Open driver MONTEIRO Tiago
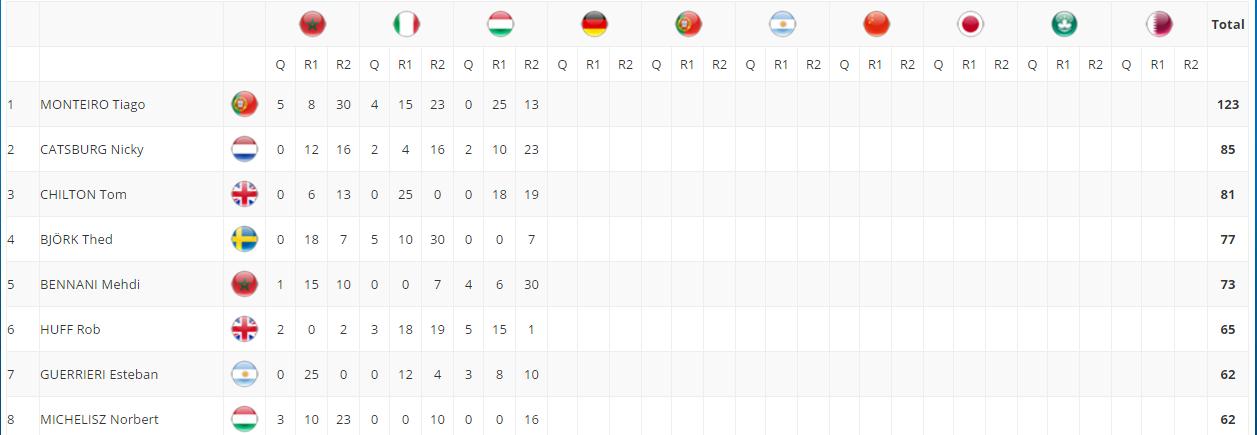This screenshot has height=435, width=1257. (x=93, y=104)
